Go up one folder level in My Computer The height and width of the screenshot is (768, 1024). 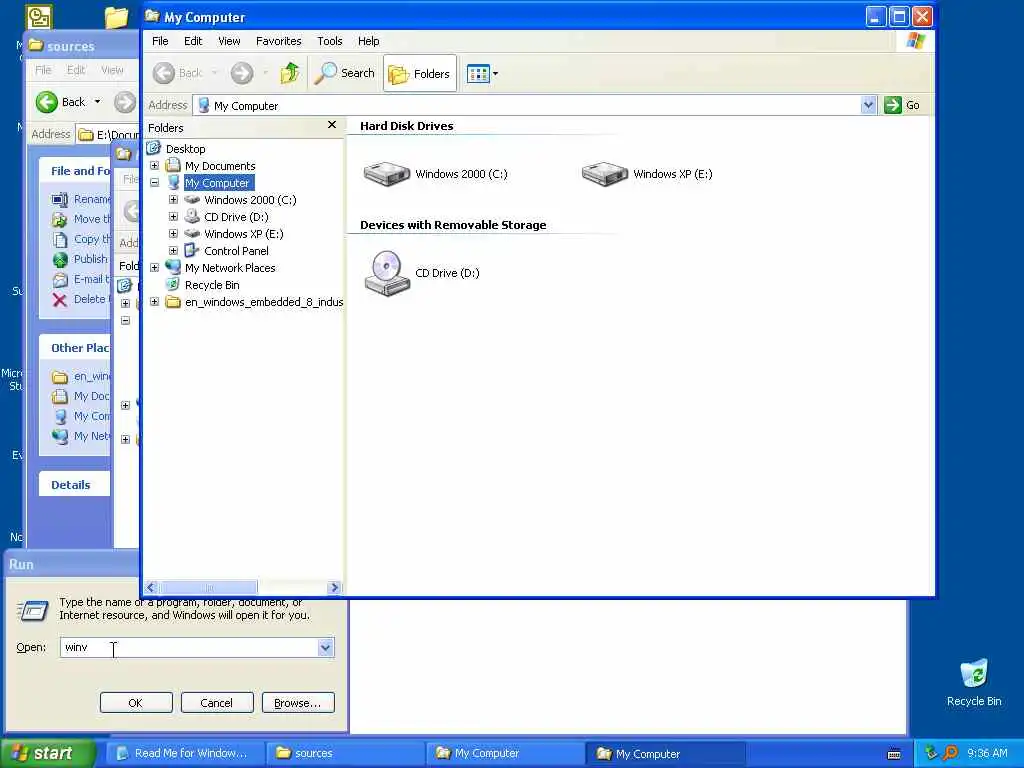point(290,73)
